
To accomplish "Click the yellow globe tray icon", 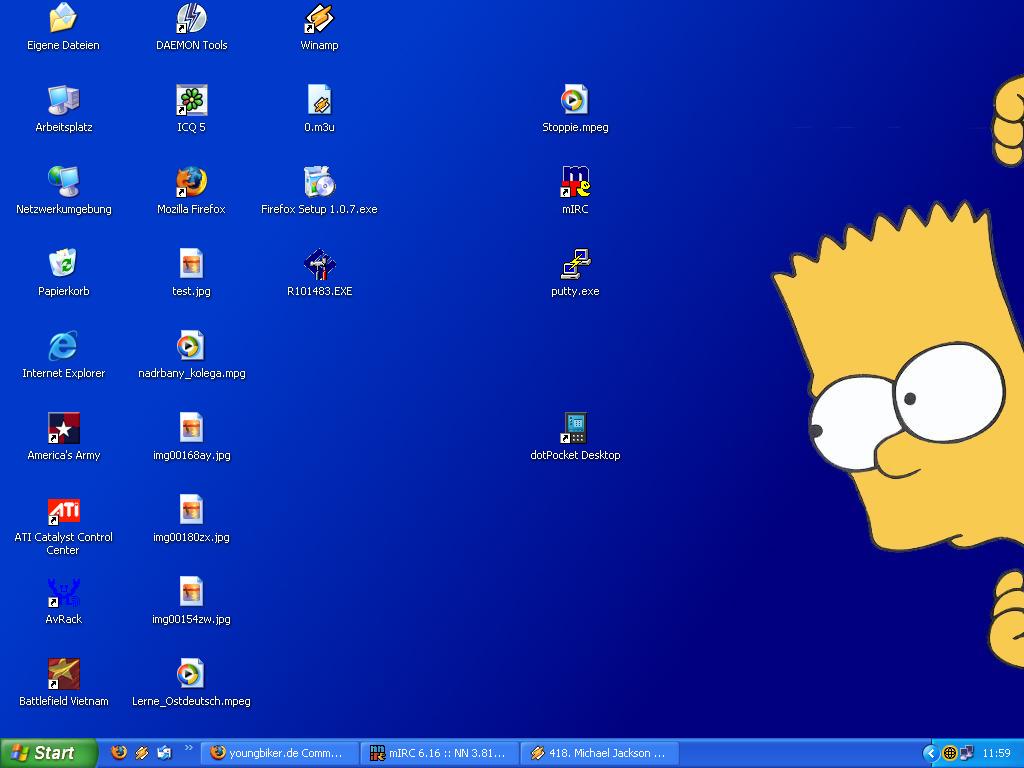I will (950, 753).
